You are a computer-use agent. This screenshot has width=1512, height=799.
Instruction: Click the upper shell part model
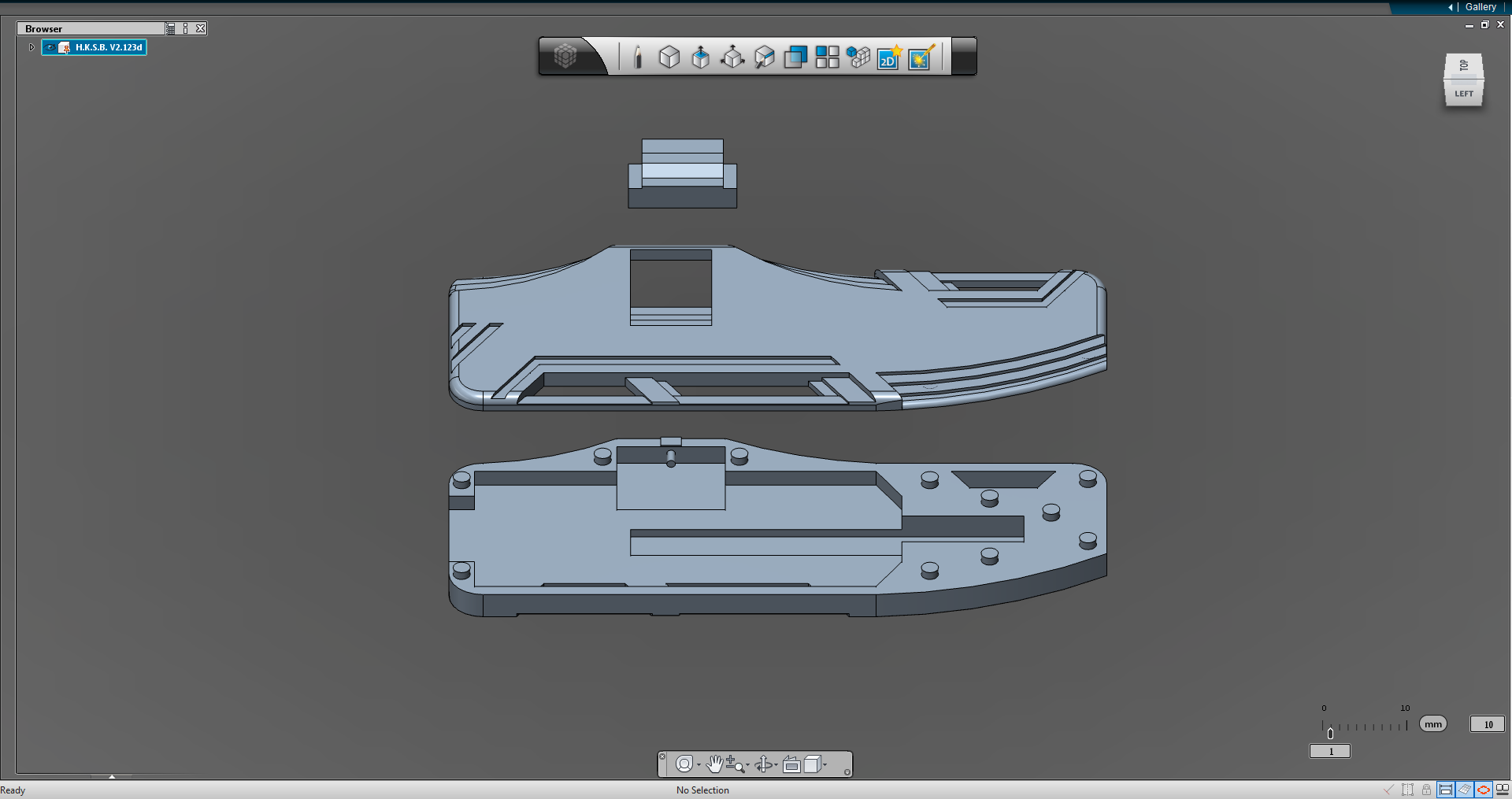click(776, 328)
